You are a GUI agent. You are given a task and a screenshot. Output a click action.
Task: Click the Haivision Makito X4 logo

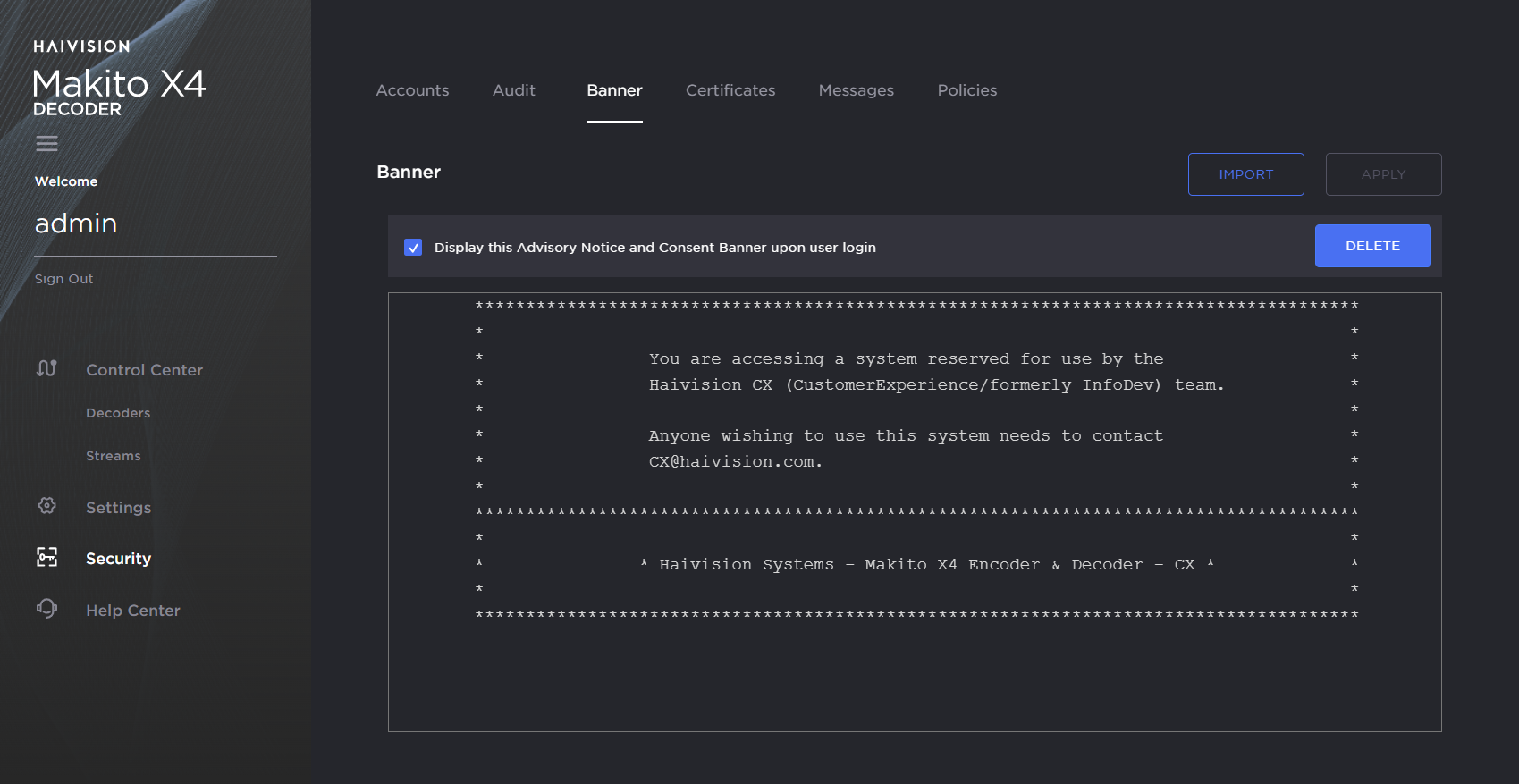[119, 80]
